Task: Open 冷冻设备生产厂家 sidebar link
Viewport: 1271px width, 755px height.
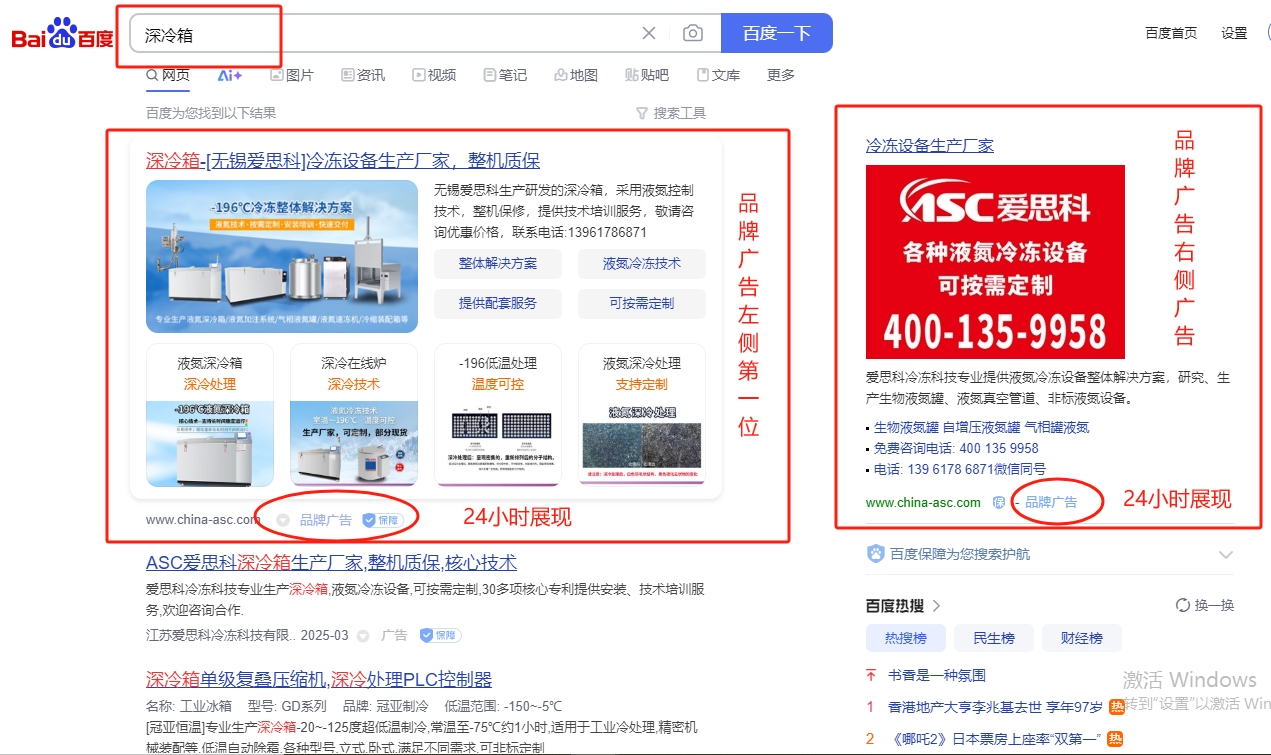Action: click(x=930, y=145)
